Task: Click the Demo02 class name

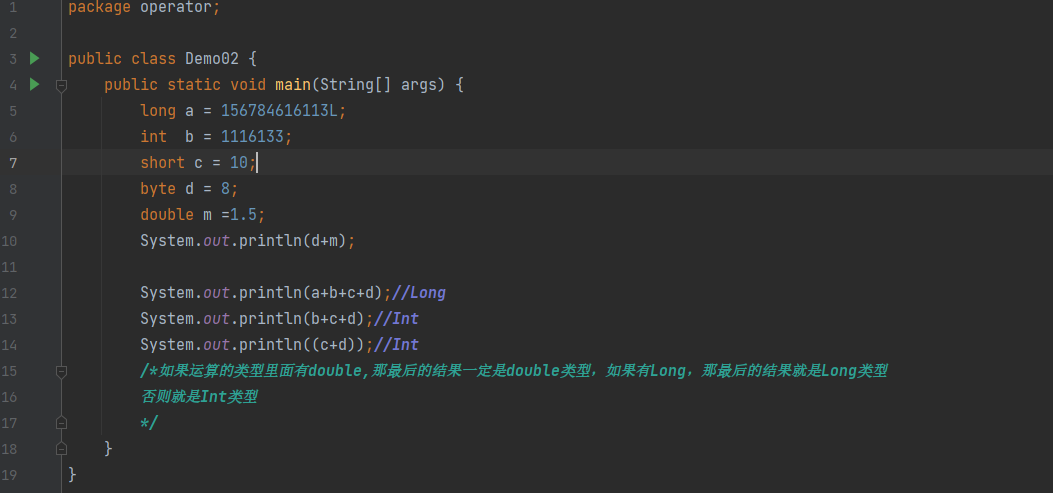Action: pos(212,58)
